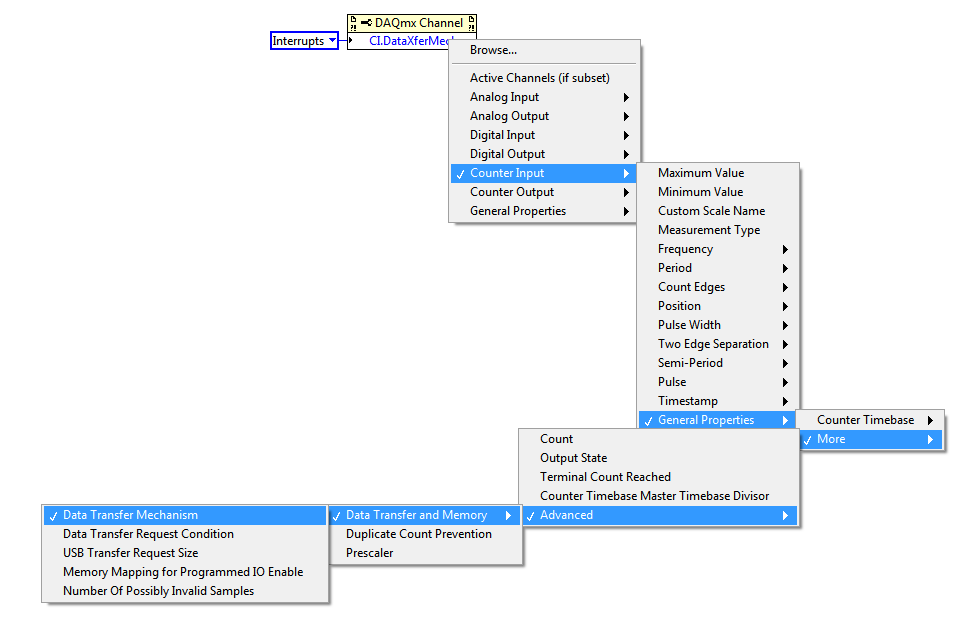Choose Minimum Value property
Screen dimensions: 978x622
click(718, 192)
